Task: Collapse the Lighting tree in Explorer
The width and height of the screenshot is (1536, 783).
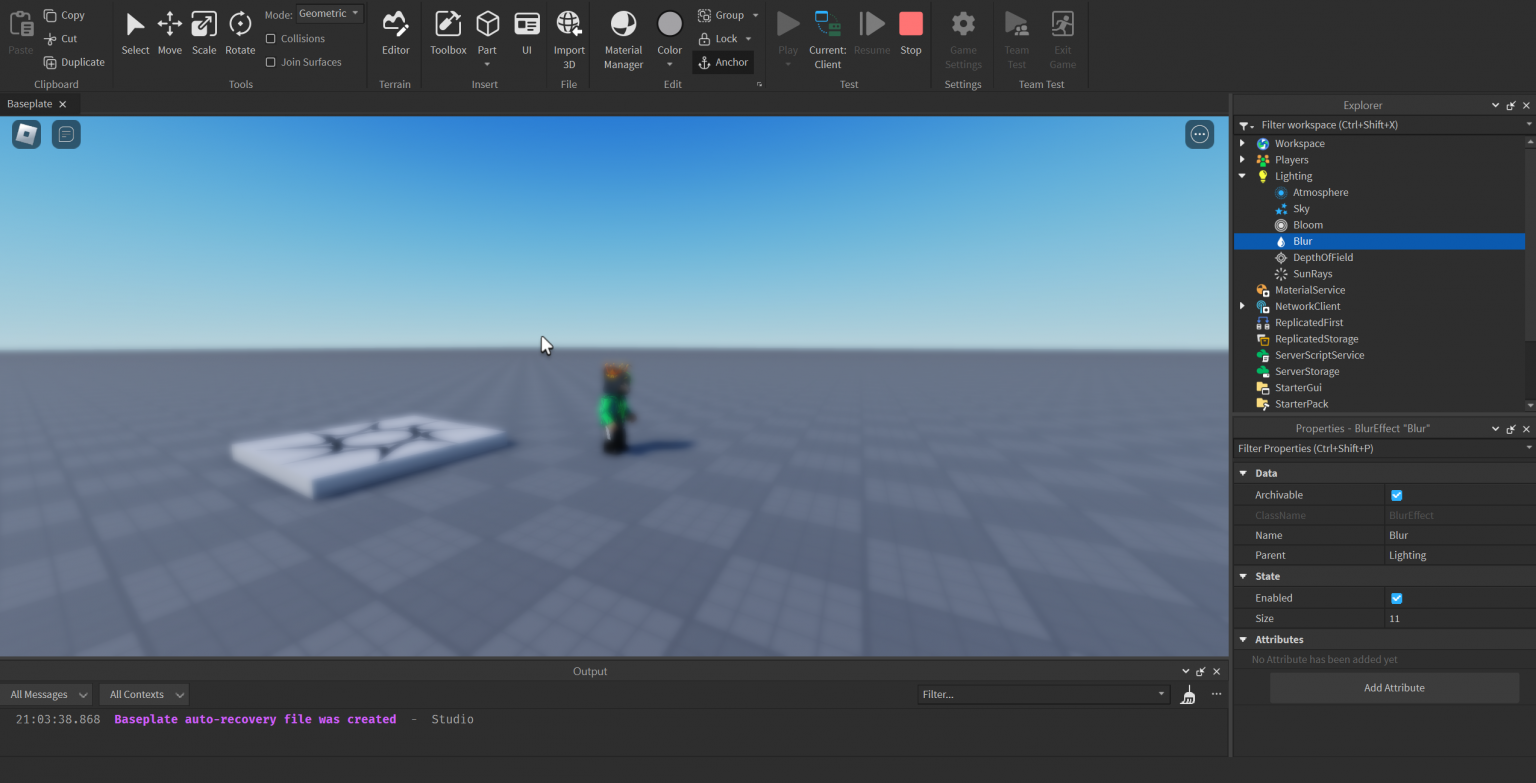Action: pos(1242,175)
